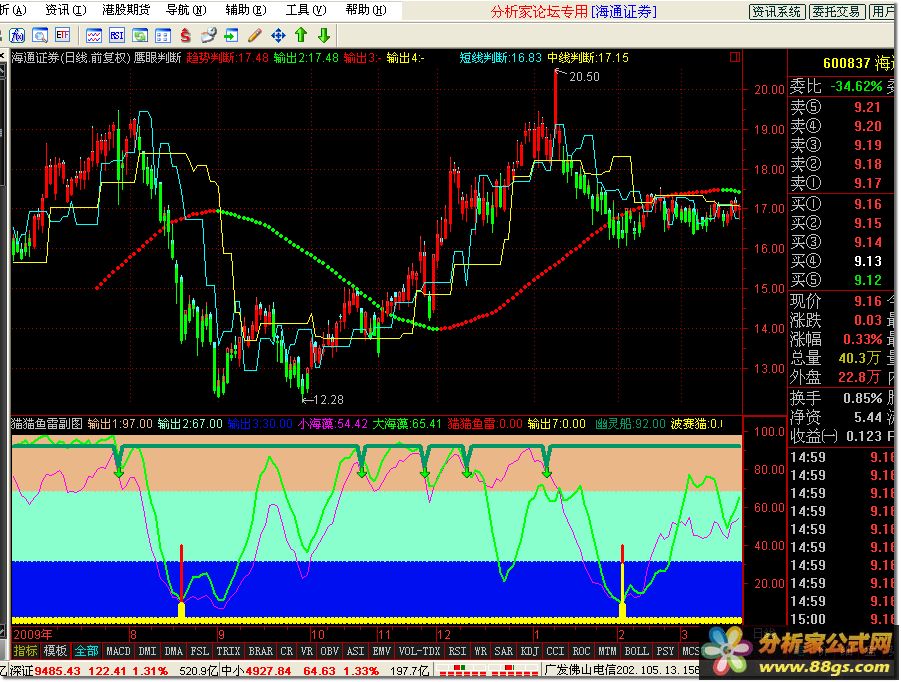Switch to BOLL indicator tab
The height and width of the screenshot is (682, 901).
click(636, 651)
